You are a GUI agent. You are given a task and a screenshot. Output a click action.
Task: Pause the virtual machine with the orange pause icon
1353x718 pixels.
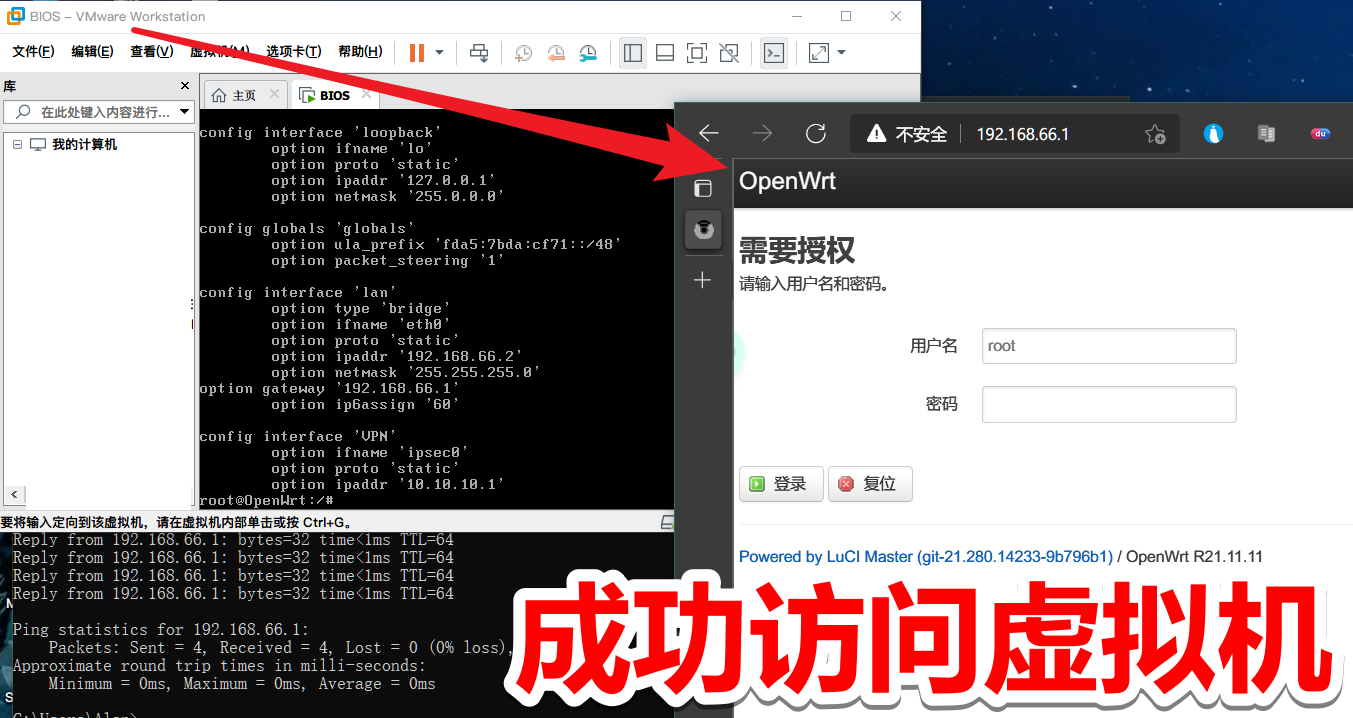417,53
